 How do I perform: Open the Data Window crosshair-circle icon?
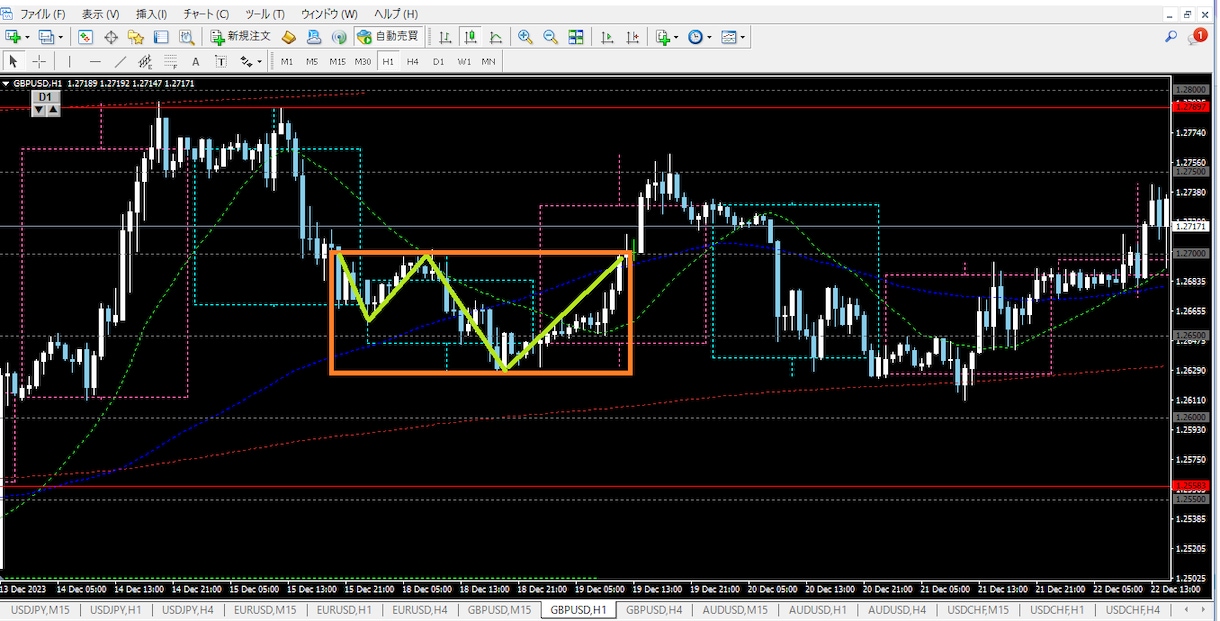click(111, 37)
